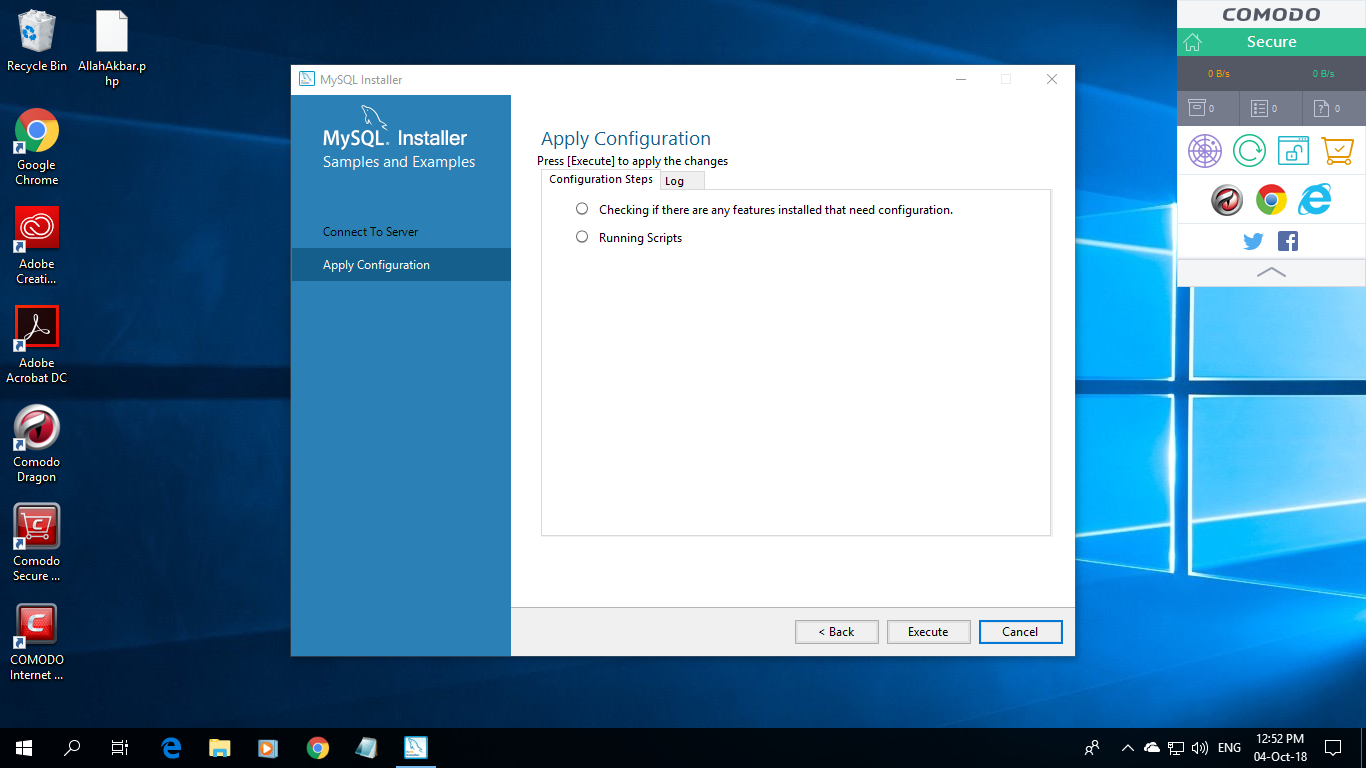The width and height of the screenshot is (1366, 768).
Task: Select the Running Scripts step circle
Action: coord(581,237)
